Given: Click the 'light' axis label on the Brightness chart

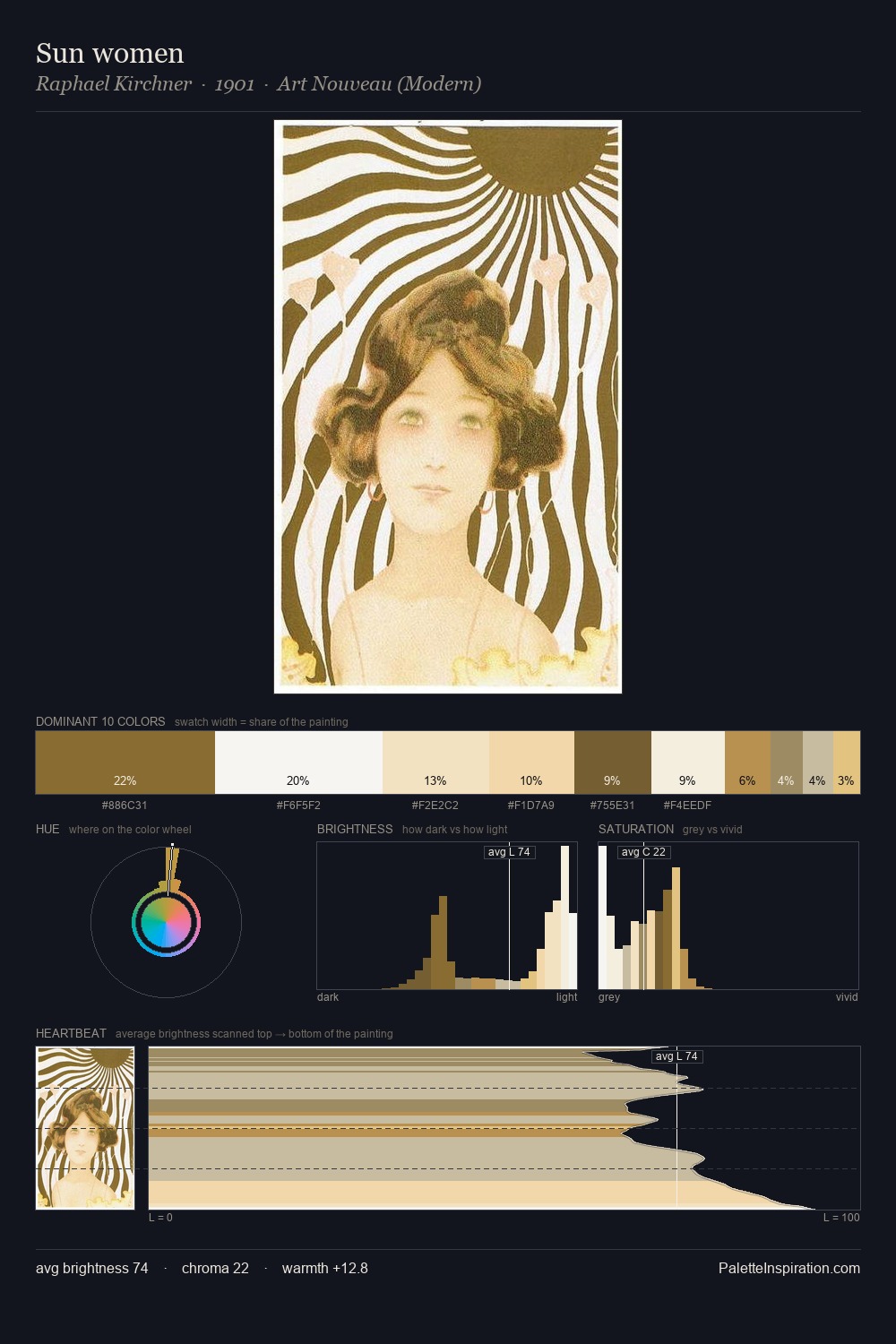Looking at the screenshot, I should click(x=566, y=997).
